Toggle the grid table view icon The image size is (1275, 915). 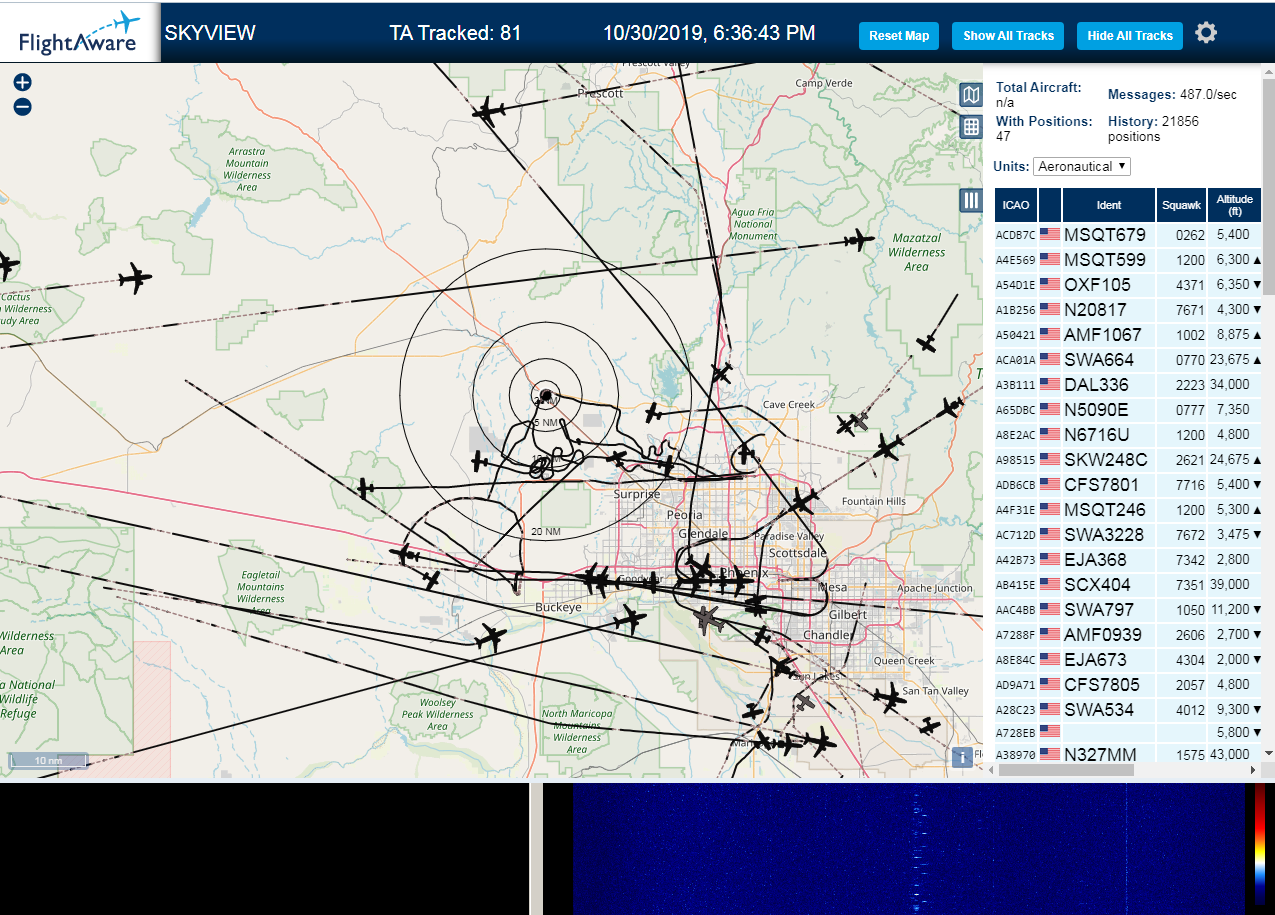click(x=970, y=127)
